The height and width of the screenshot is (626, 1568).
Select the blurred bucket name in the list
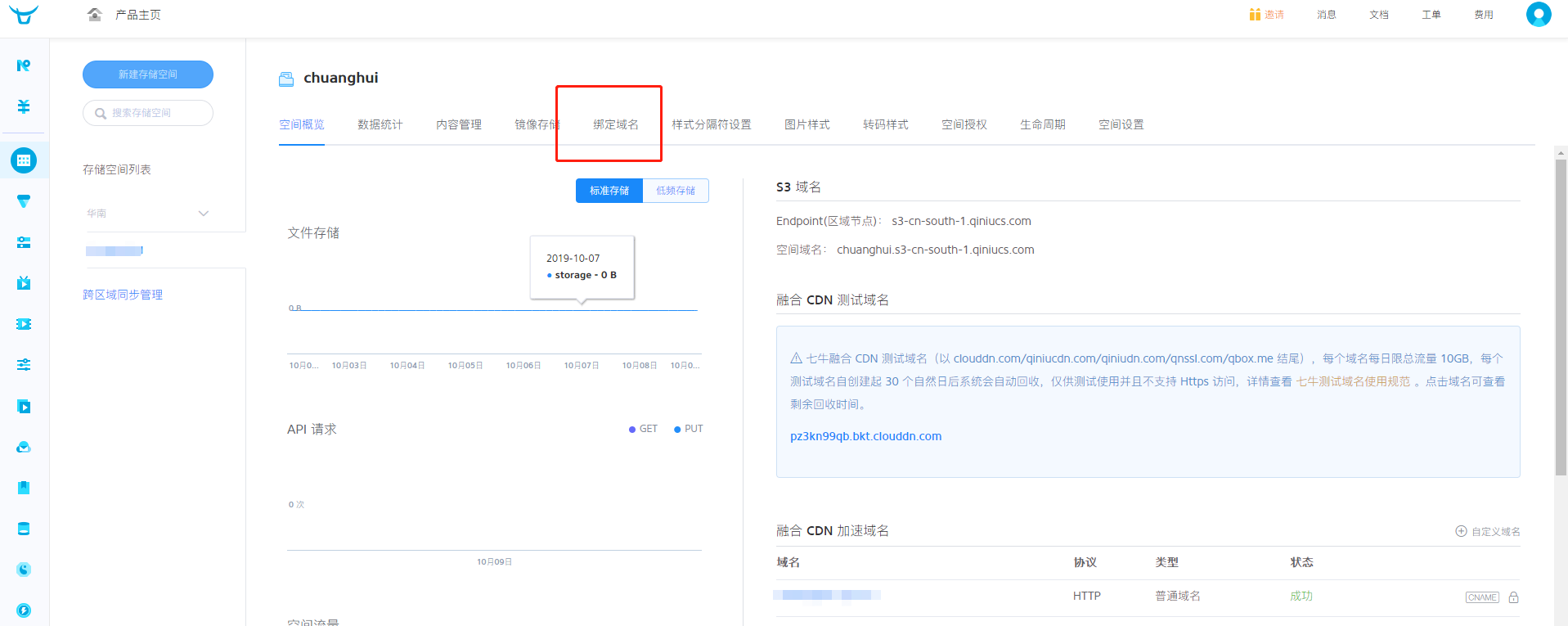point(115,251)
